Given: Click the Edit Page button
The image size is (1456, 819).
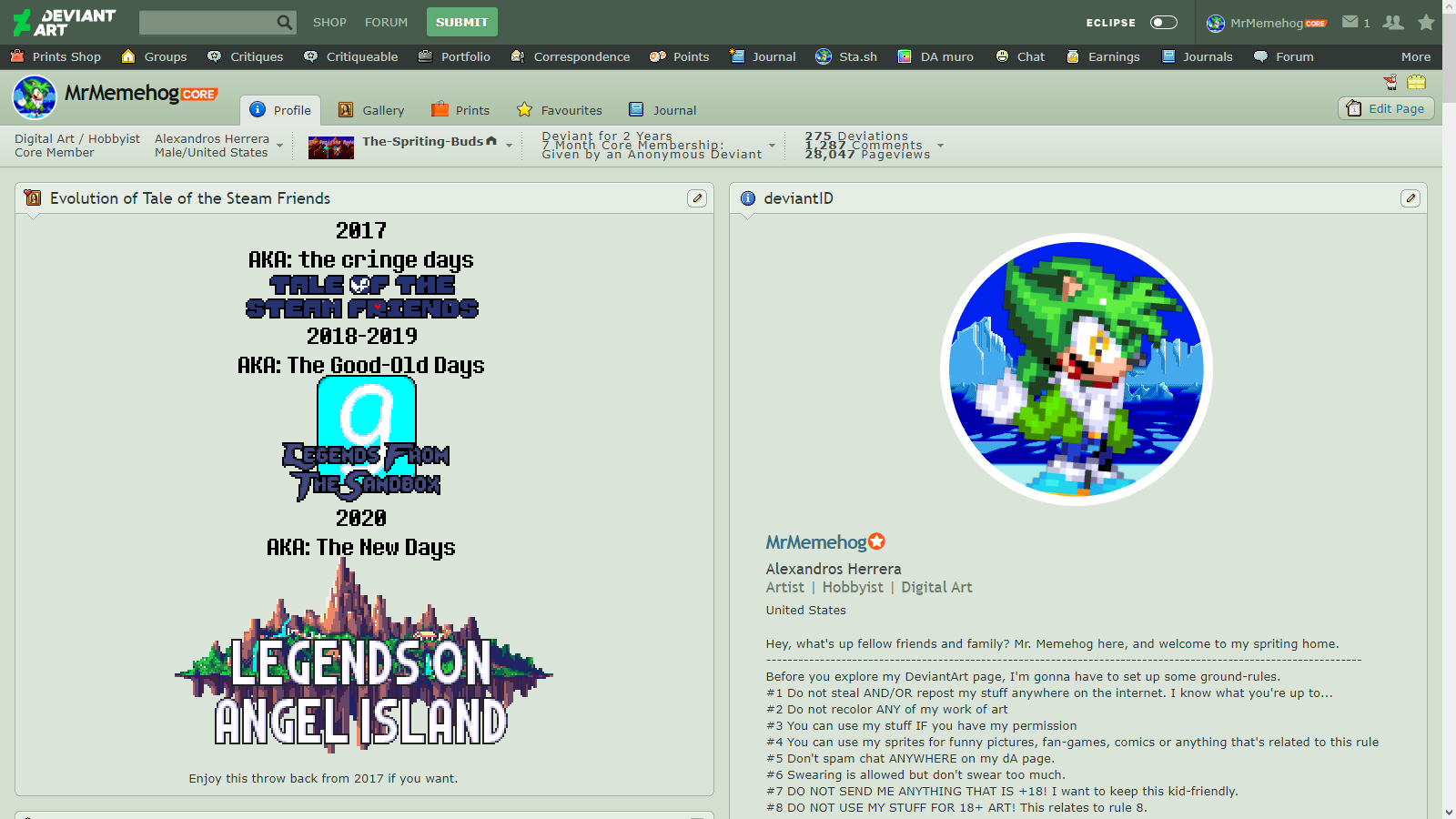Looking at the screenshot, I should [1386, 108].
